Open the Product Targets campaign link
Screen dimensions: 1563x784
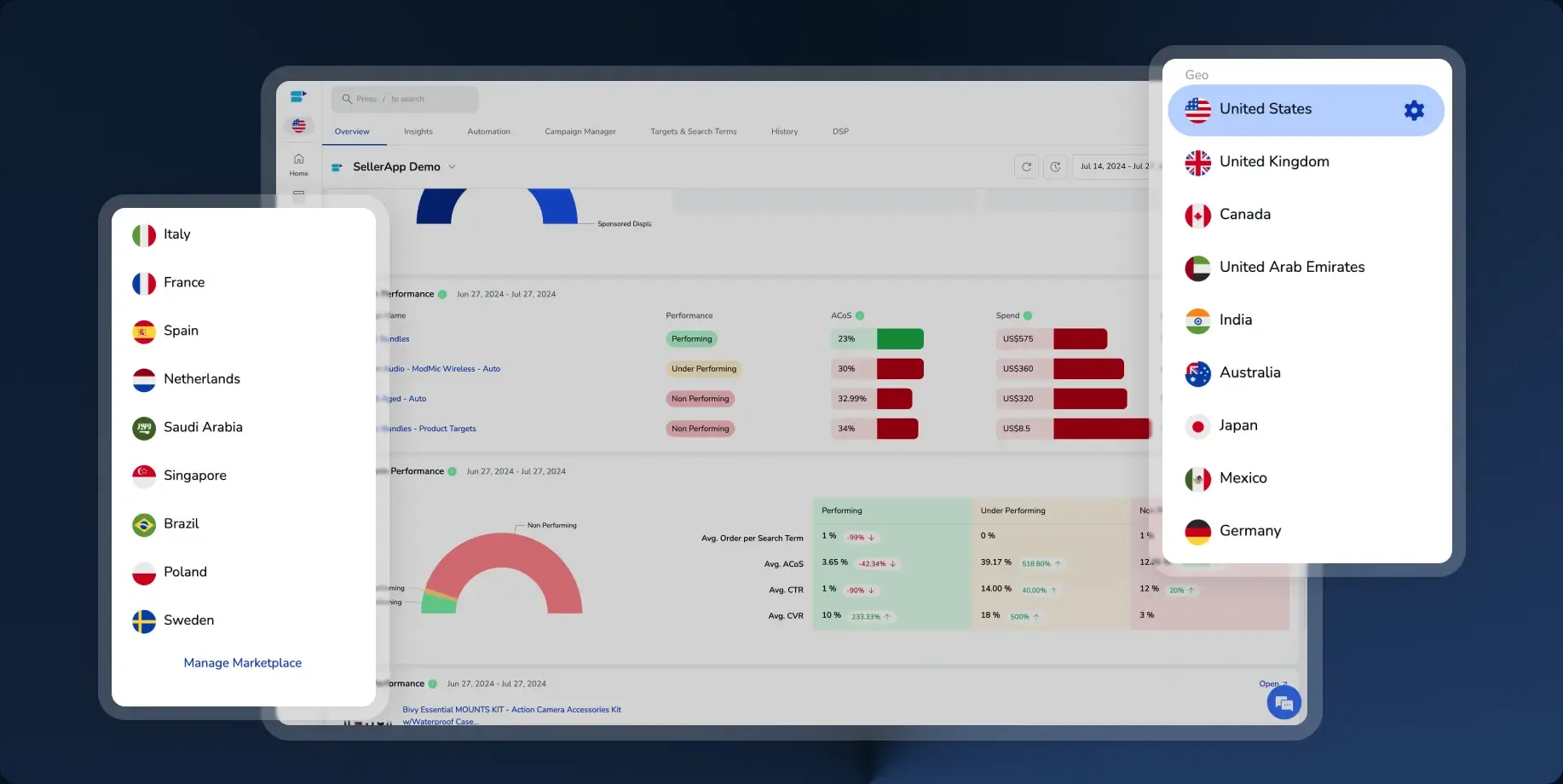tap(433, 429)
